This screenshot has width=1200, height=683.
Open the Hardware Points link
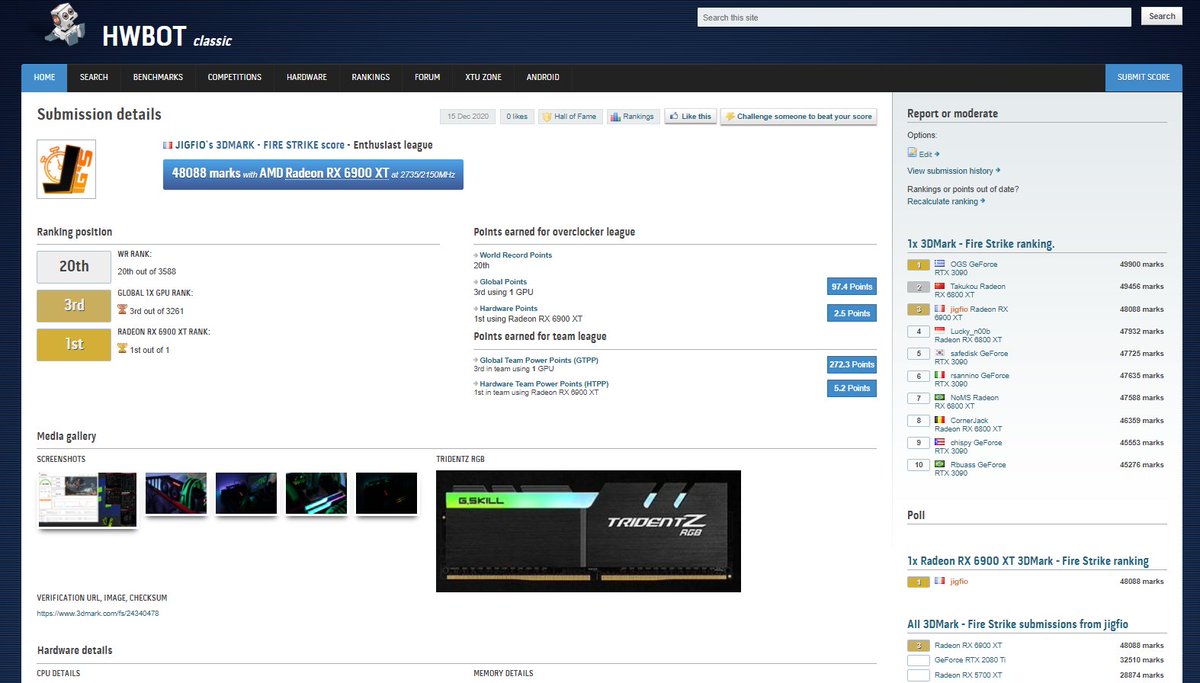[508, 309]
